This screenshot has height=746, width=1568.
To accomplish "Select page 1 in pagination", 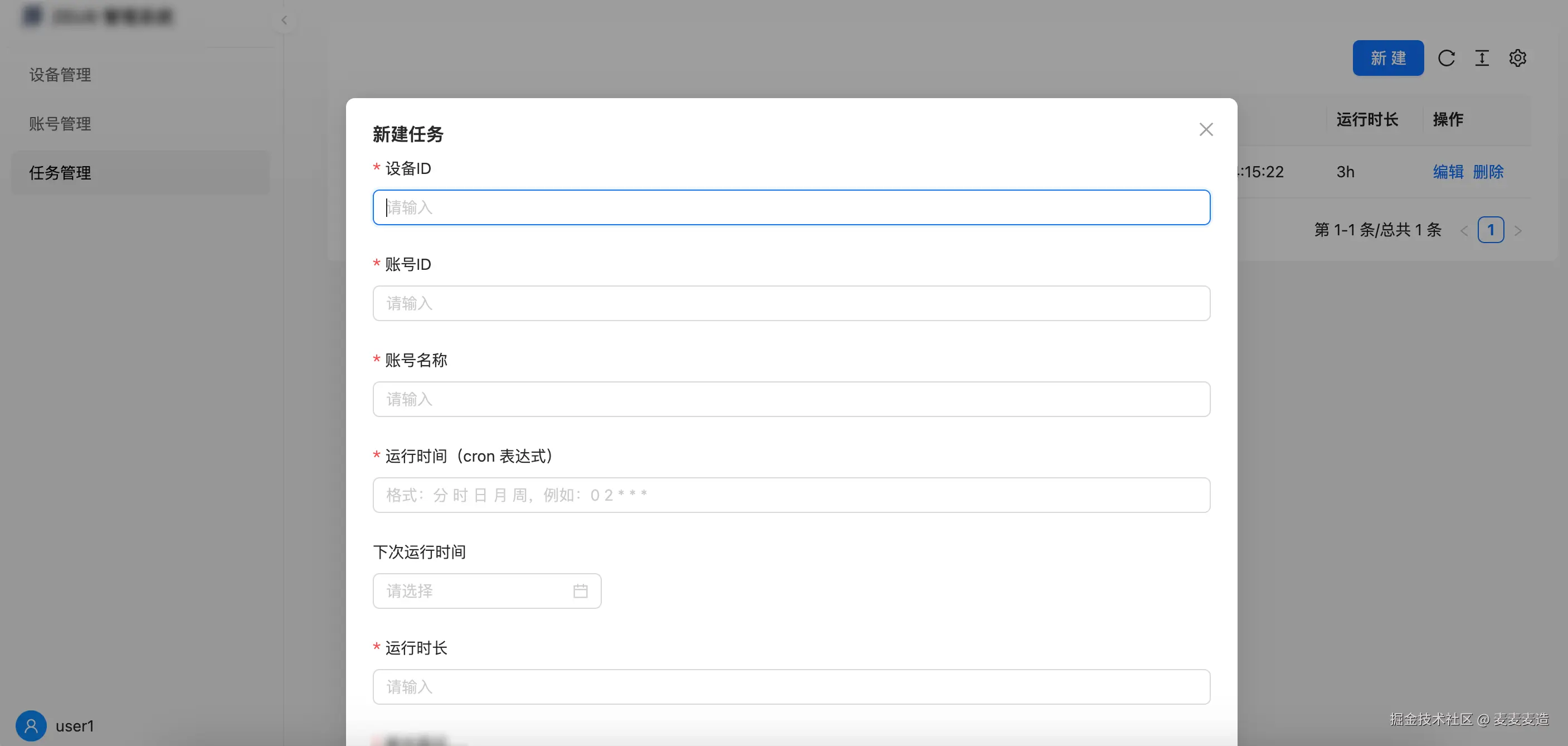I will coord(1491,230).
